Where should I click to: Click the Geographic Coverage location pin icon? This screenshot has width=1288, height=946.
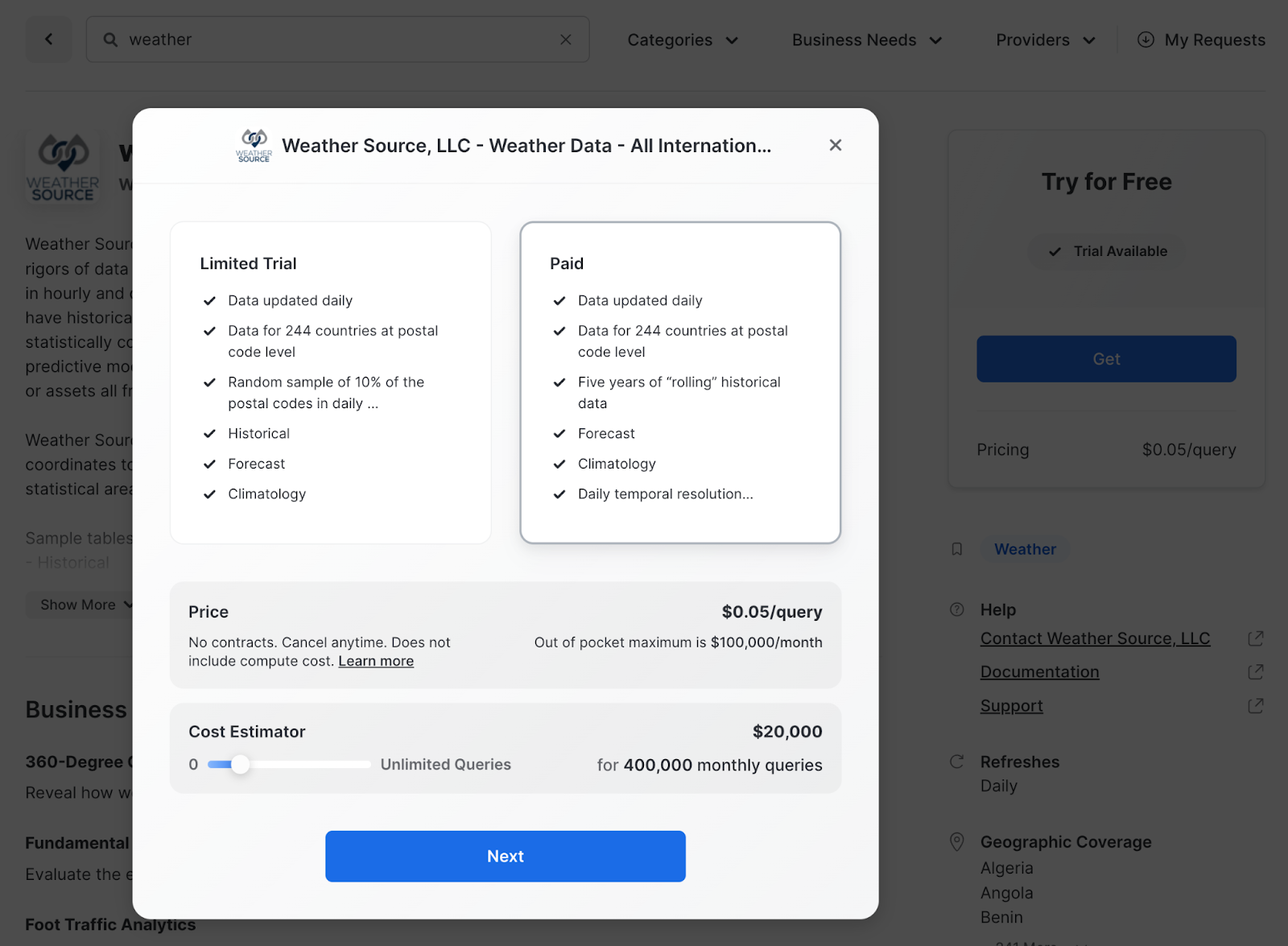[x=957, y=842]
